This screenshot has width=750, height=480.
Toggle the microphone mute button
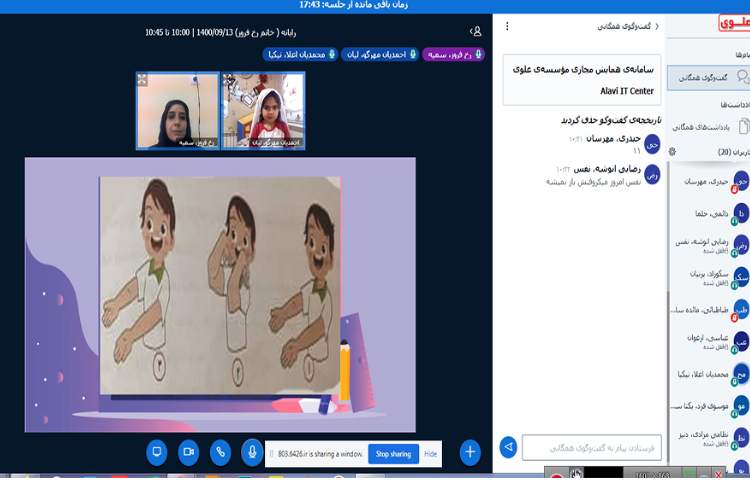click(252, 452)
